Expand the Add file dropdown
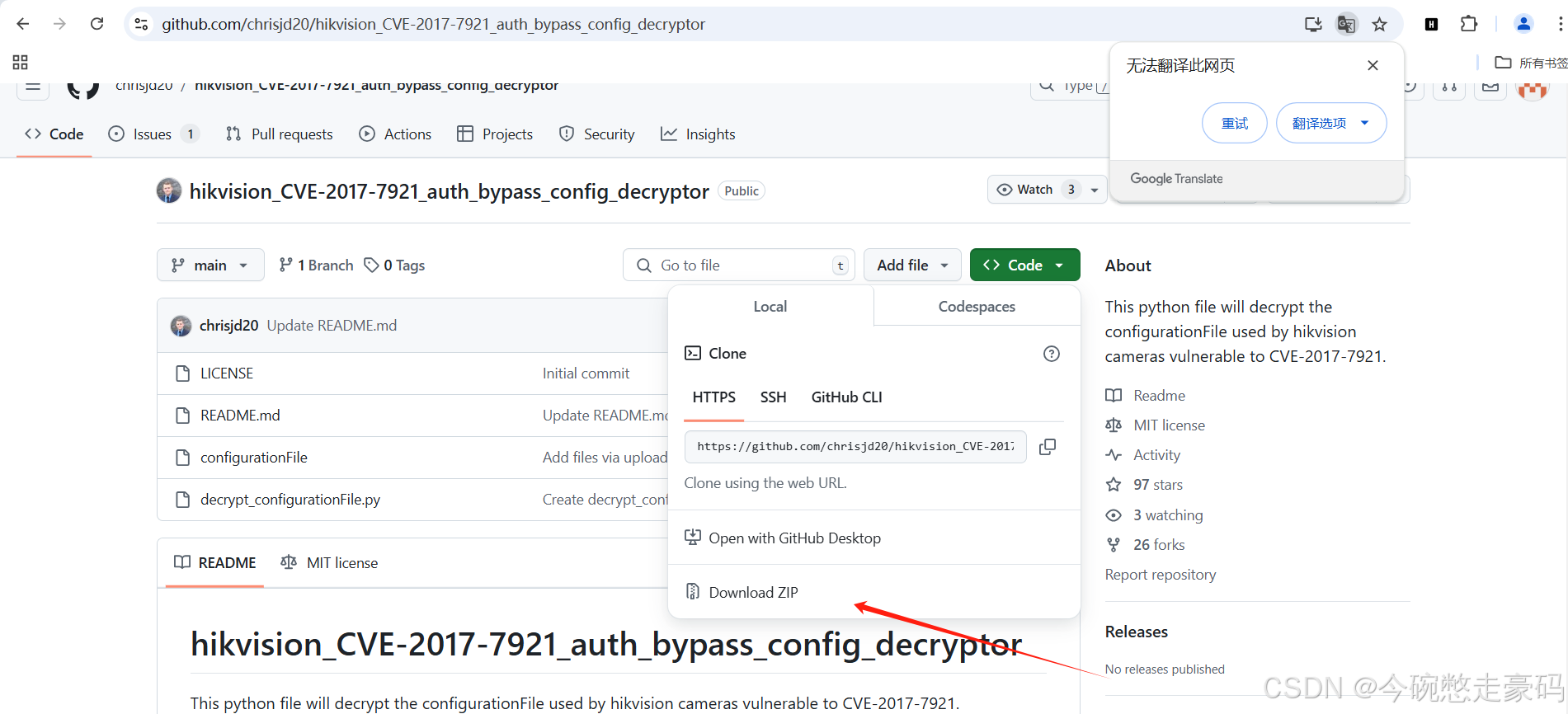 tap(912, 265)
